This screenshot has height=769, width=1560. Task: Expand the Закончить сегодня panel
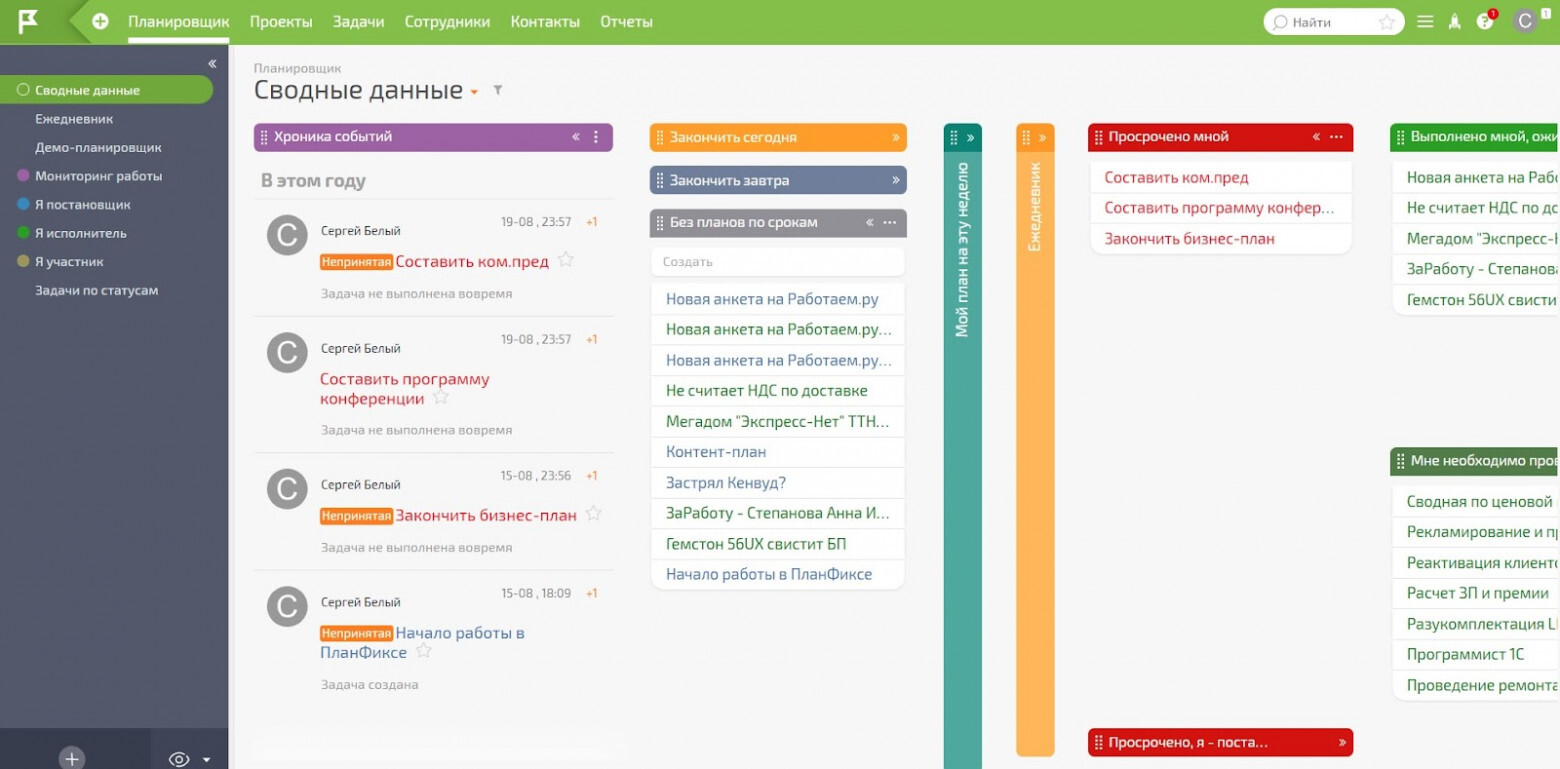click(896, 138)
